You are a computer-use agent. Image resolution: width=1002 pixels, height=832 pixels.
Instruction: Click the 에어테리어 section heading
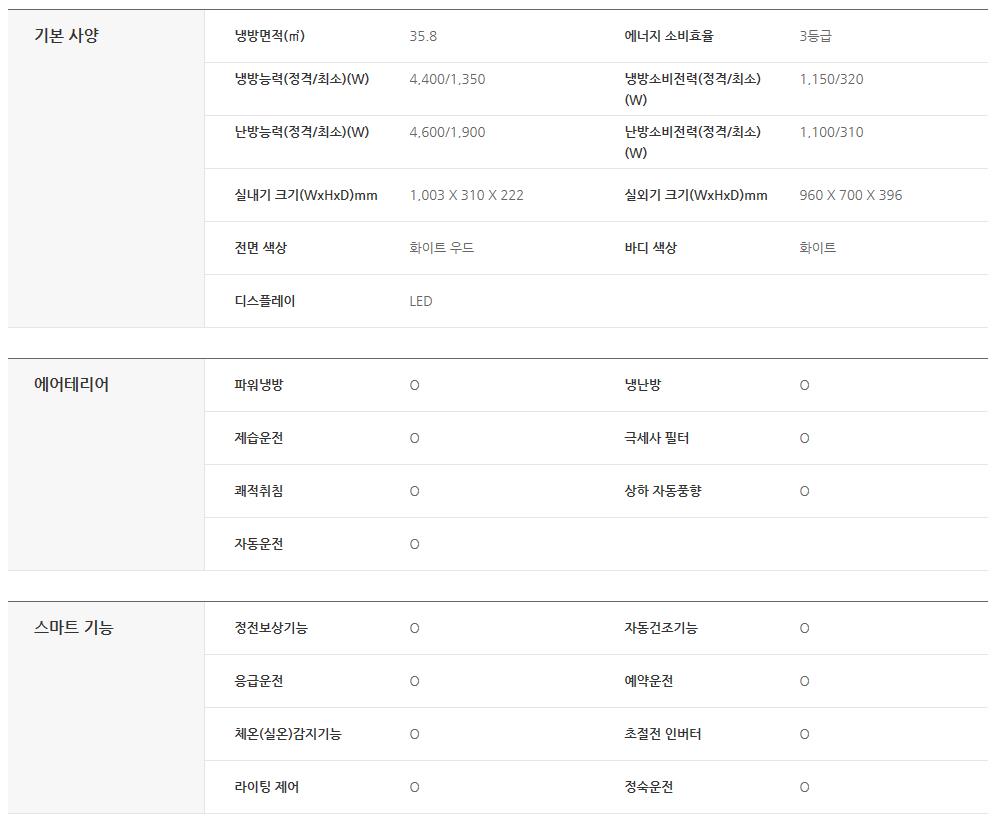coord(71,385)
